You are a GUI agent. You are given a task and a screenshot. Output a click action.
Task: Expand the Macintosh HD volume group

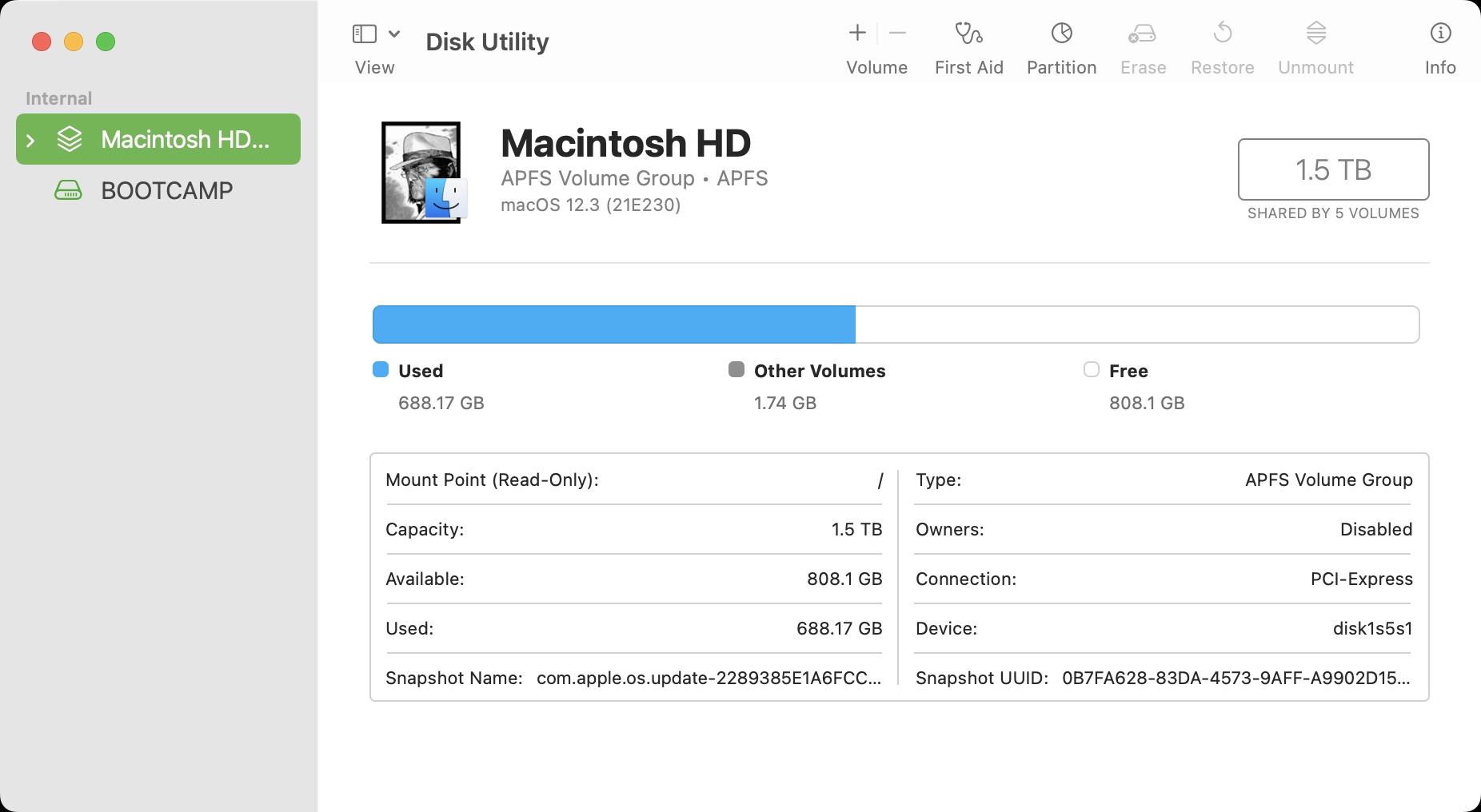click(30, 141)
